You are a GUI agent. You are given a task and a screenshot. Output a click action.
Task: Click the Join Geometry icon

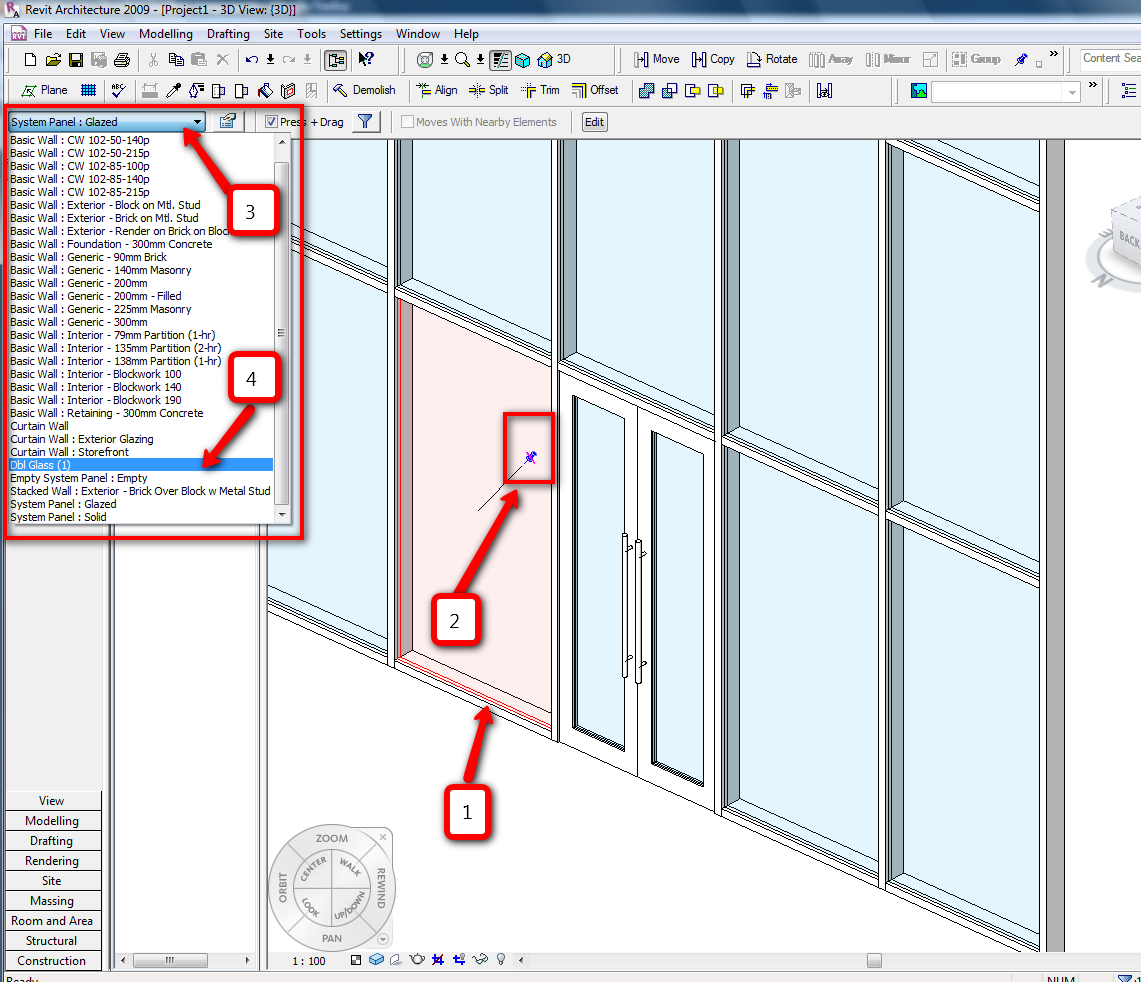point(646,90)
